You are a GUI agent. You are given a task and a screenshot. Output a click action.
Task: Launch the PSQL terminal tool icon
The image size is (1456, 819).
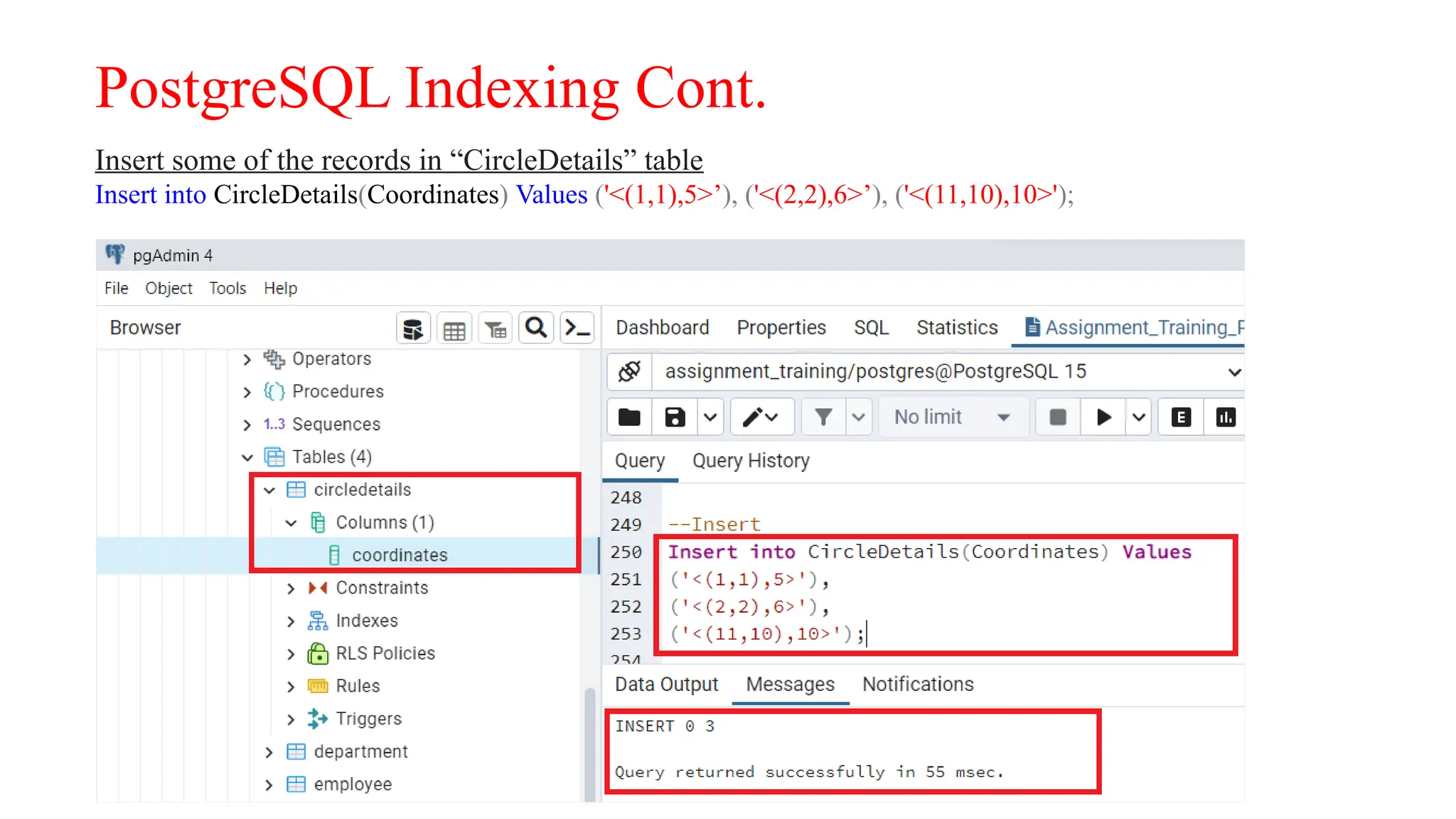(x=577, y=328)
